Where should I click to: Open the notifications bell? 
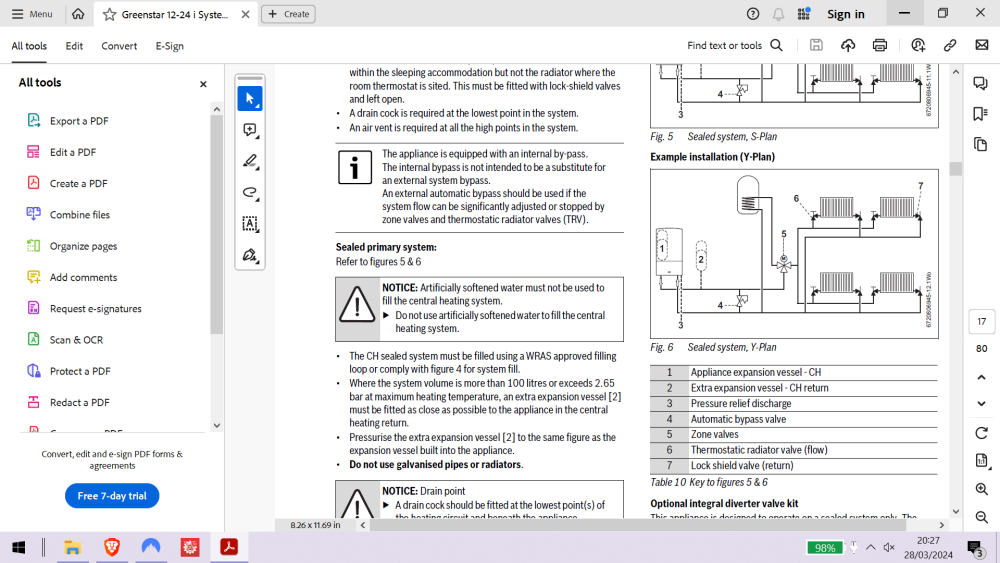778,14
